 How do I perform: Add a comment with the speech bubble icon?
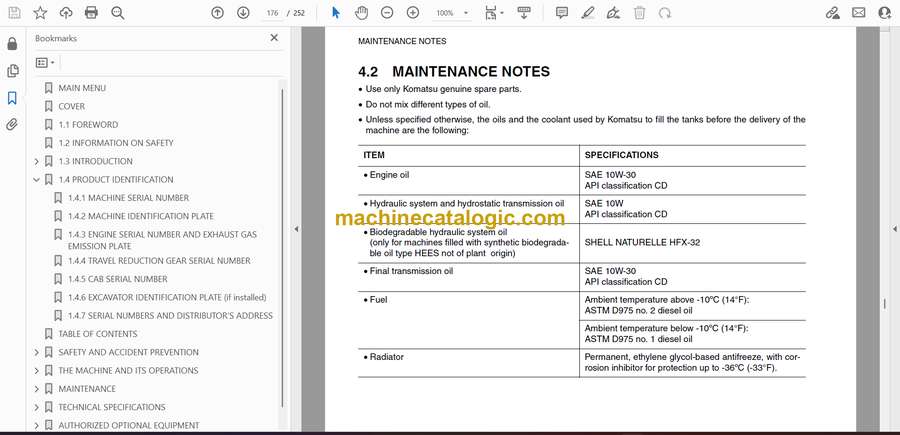pos(562,13)
